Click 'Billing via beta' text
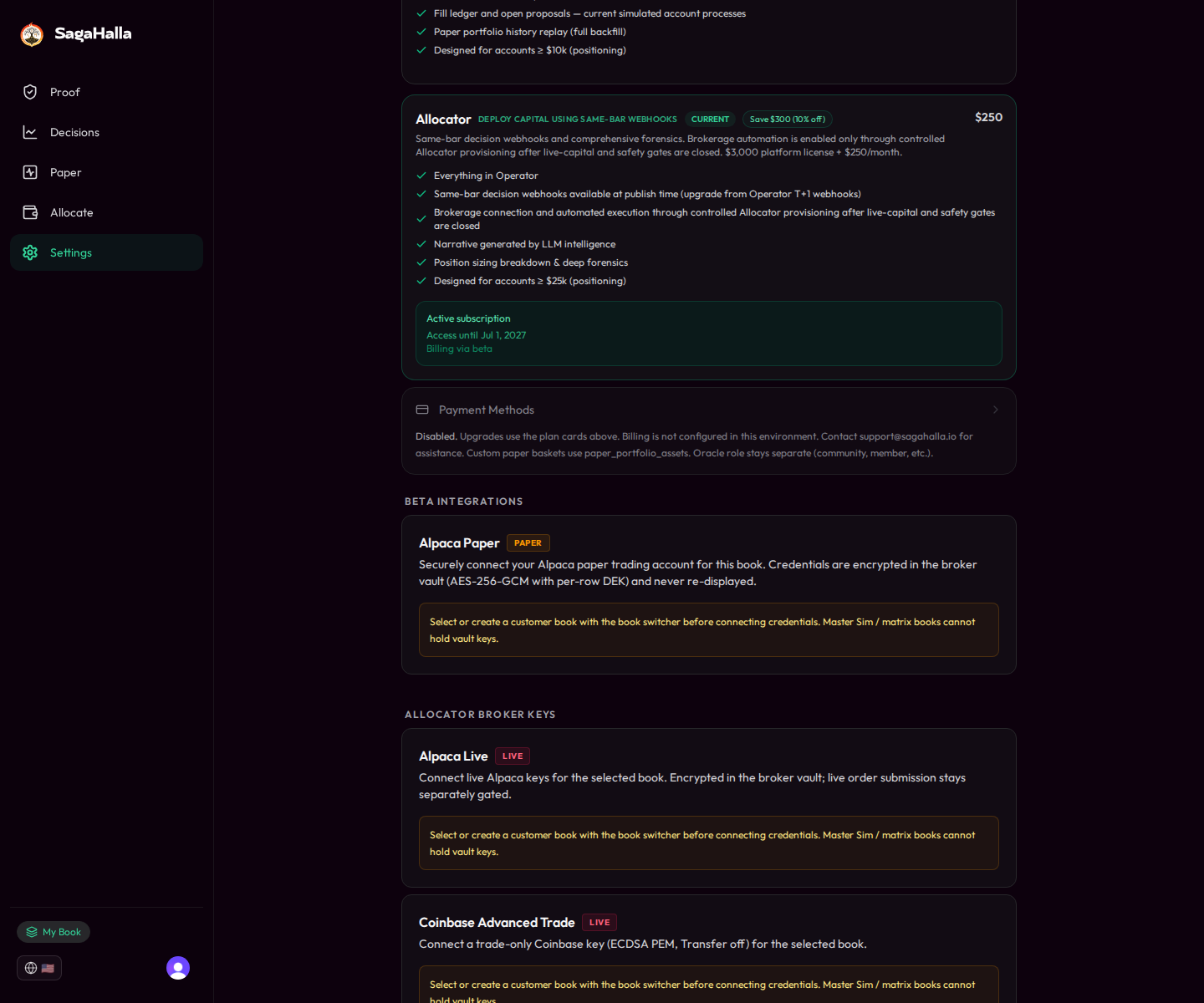The image size is (1204, 1003). click(459, 349)
